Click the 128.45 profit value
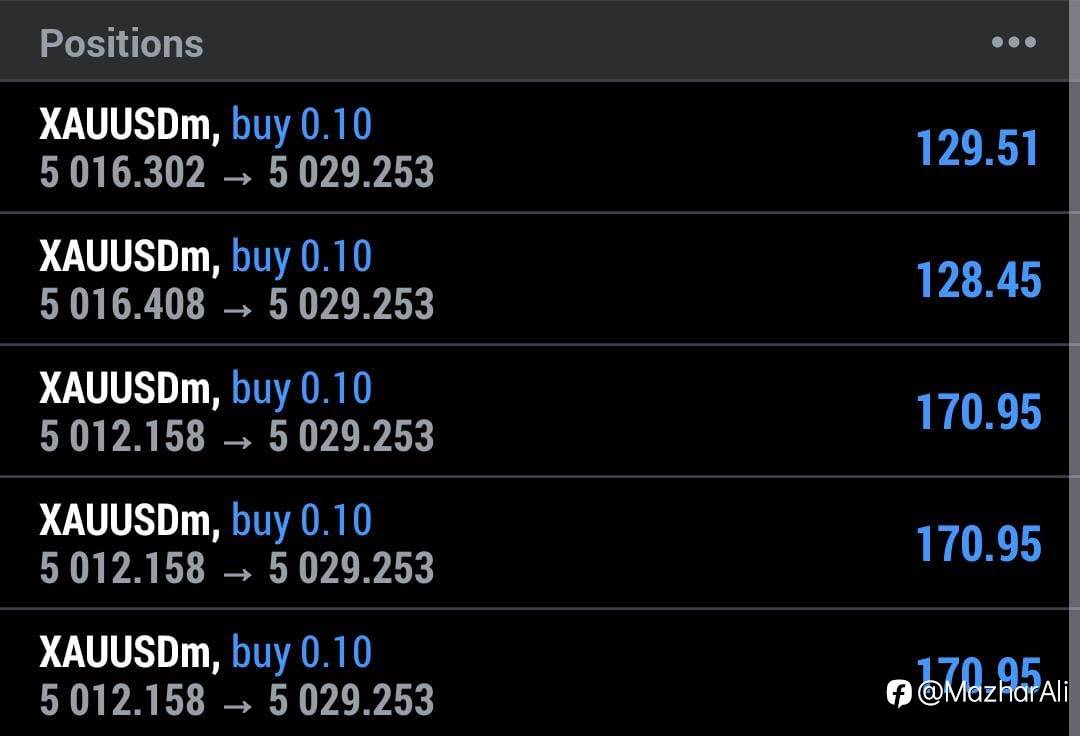 click(x=978, y=281)
